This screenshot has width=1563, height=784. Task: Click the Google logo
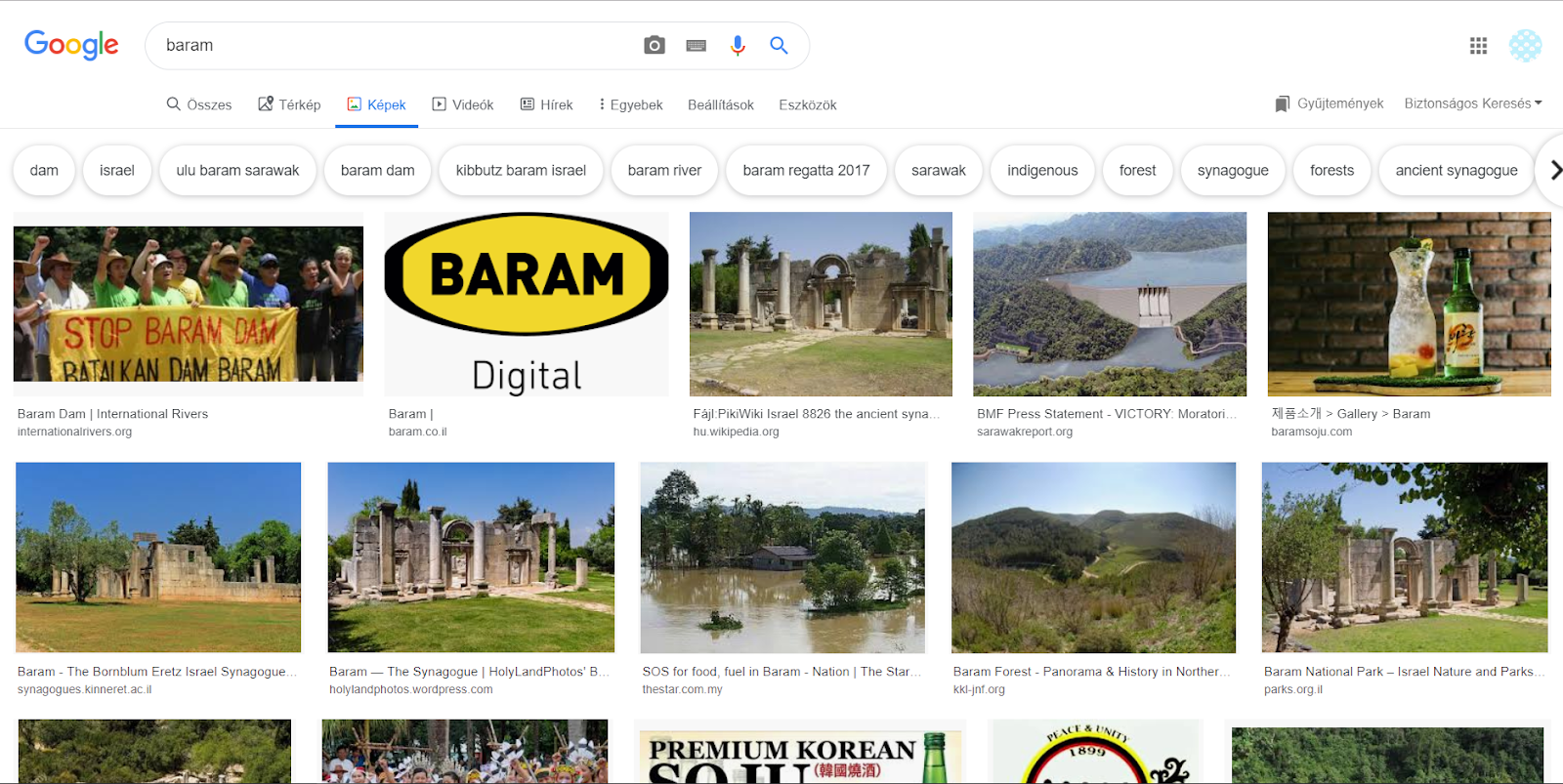point(71,45)
